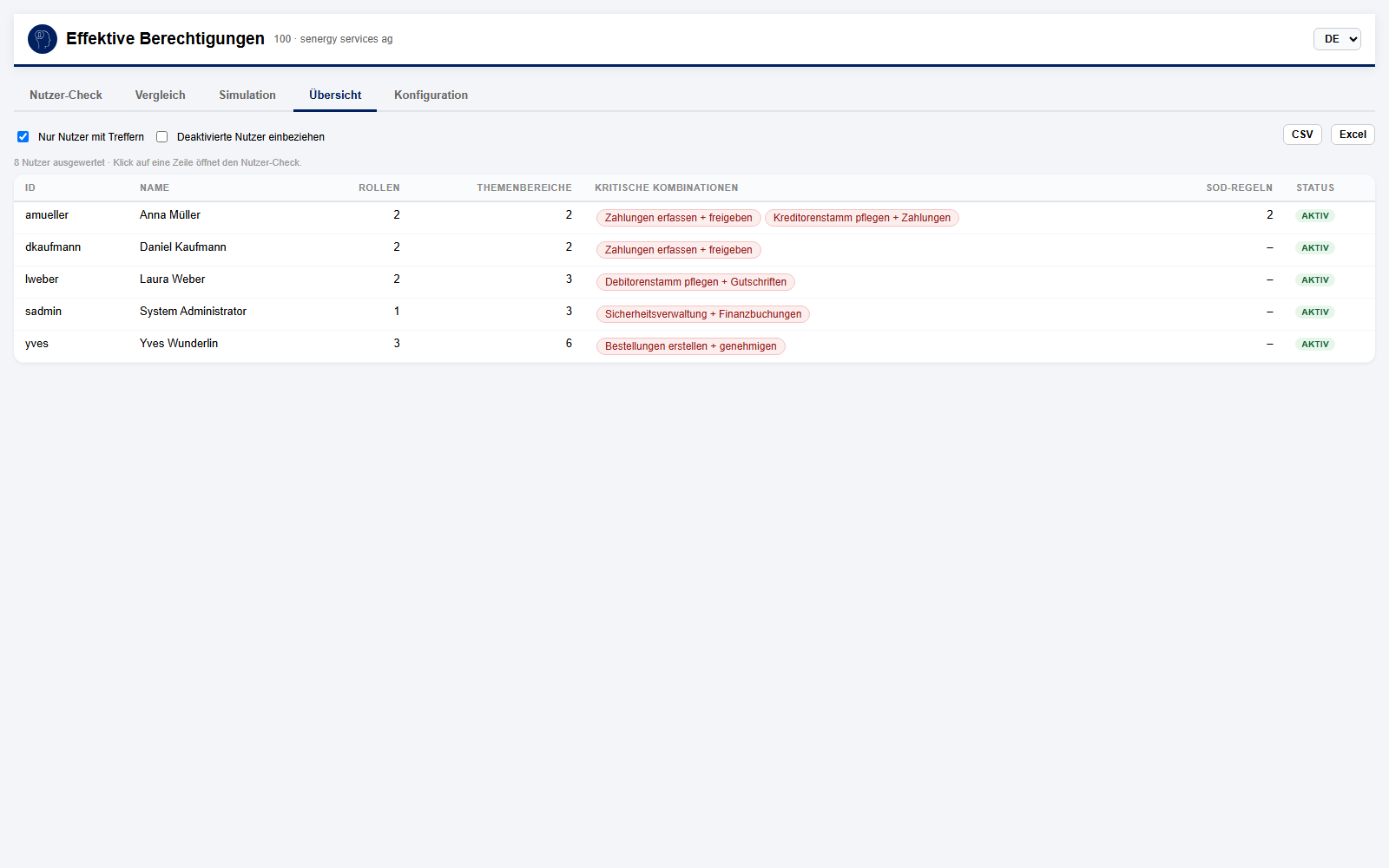This screenshot has height=868, width=1389.
Task: Click the AKTIV badge in sadmin row
Action: tap(1315, 312)
